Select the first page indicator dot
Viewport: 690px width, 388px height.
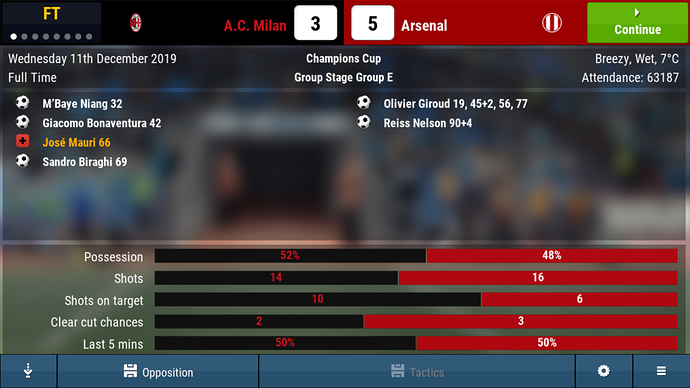(14, 37)
